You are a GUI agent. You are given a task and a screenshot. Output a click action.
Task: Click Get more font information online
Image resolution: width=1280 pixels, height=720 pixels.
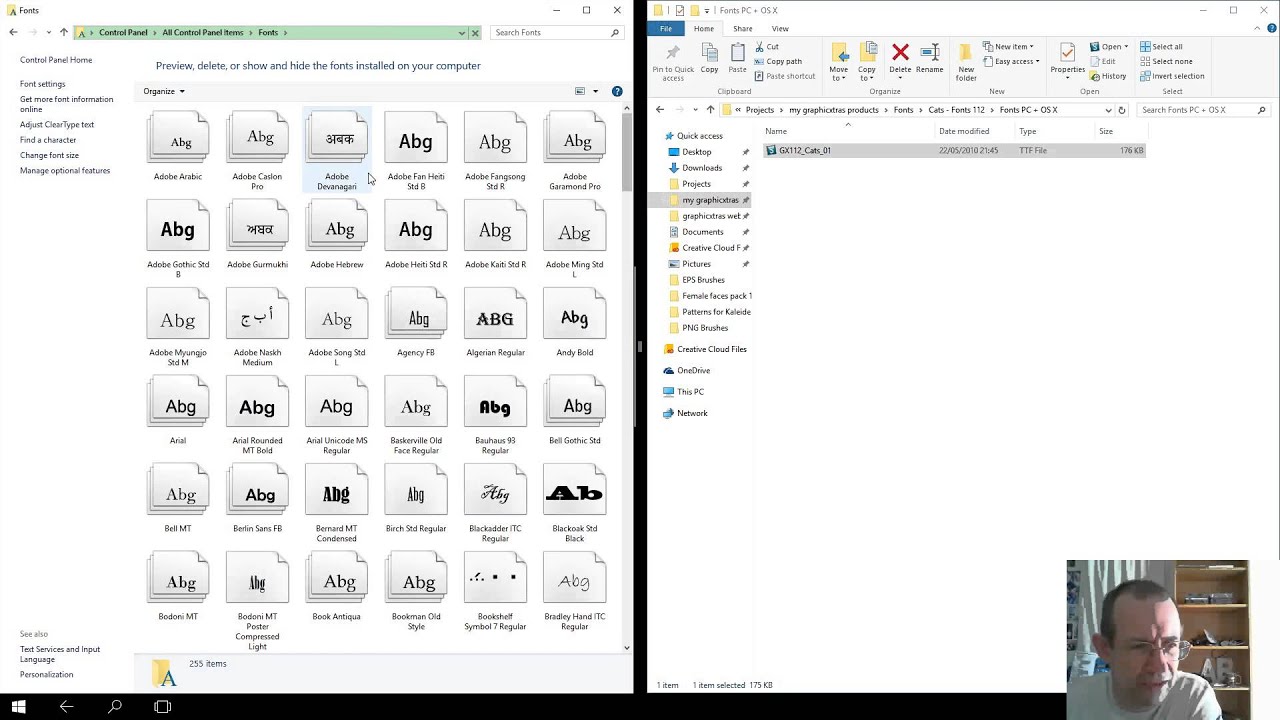click(x=67, y=104)
